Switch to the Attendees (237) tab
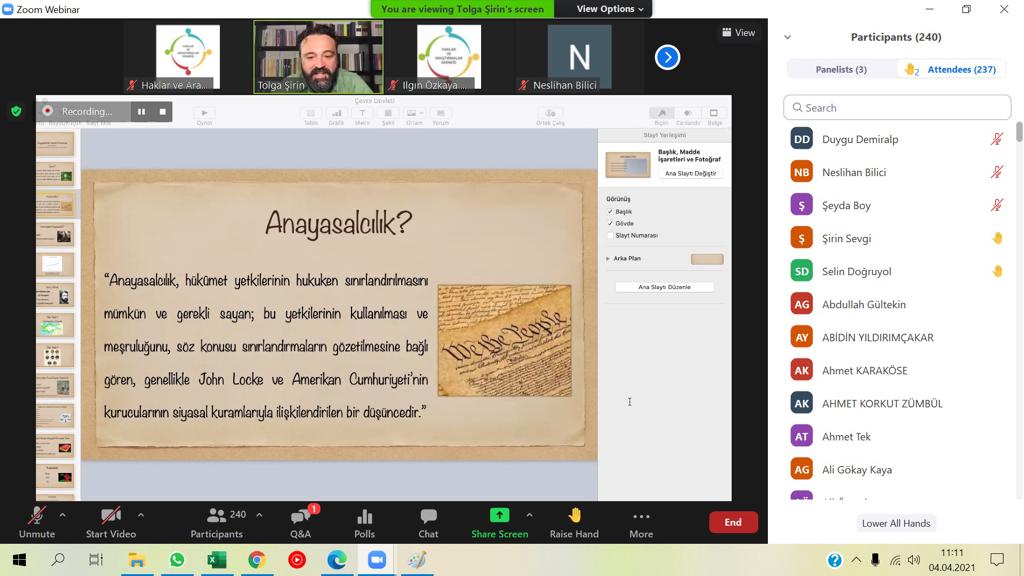Viewport: 1024px width, 576px height. 952,69
